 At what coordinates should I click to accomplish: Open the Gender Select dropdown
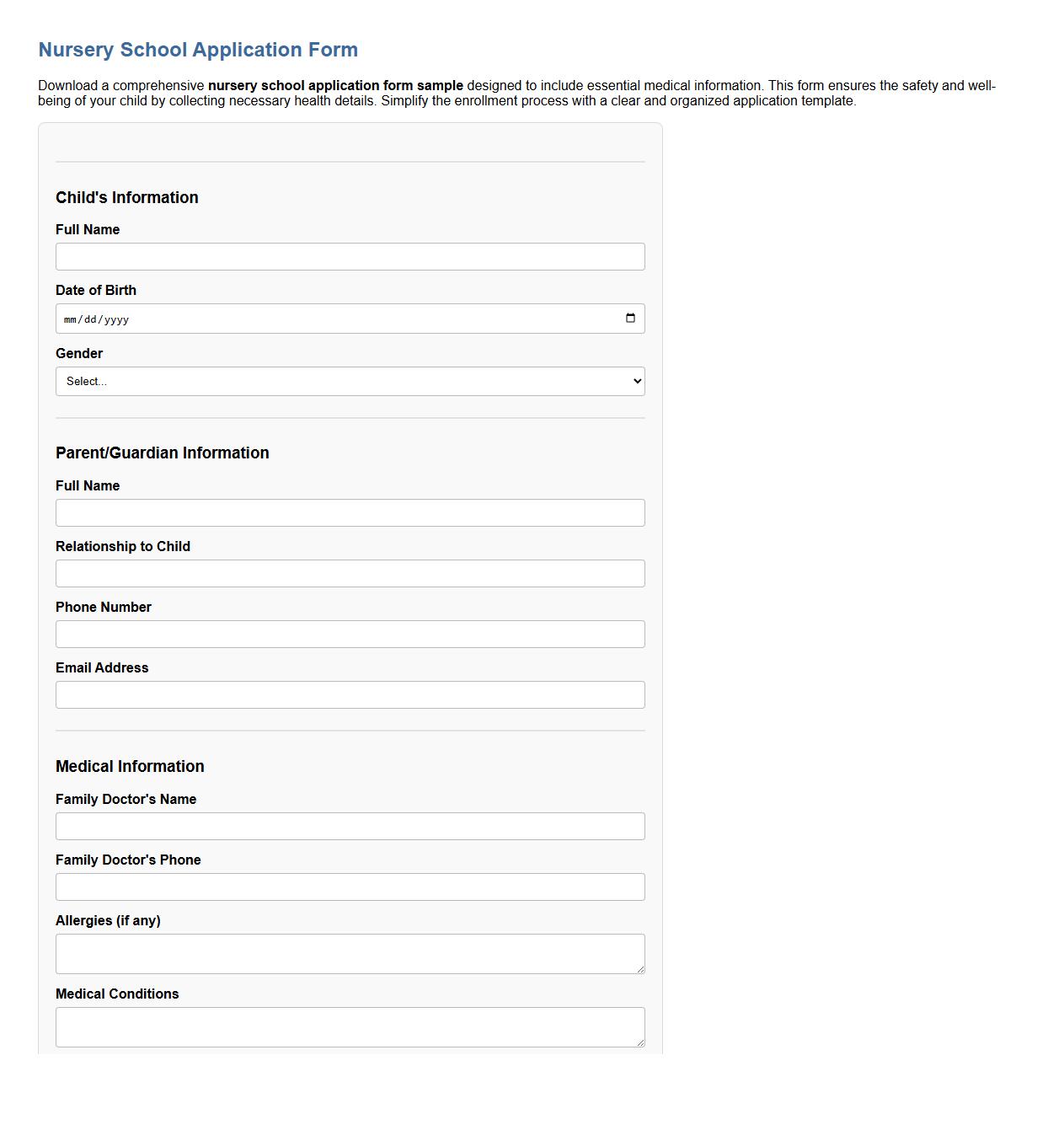click(x=350, y=381)
